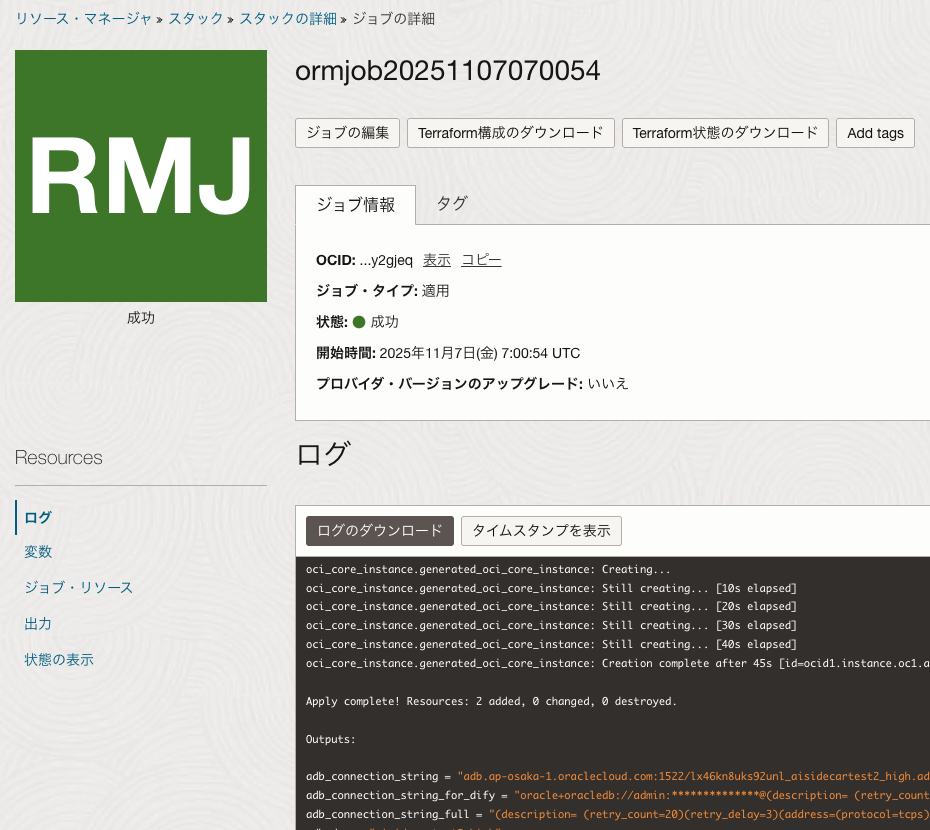The image size is (930, 830).
Task: Click ジョブ・タイプ: 適用 text
Action: click(x=383, y=291)
